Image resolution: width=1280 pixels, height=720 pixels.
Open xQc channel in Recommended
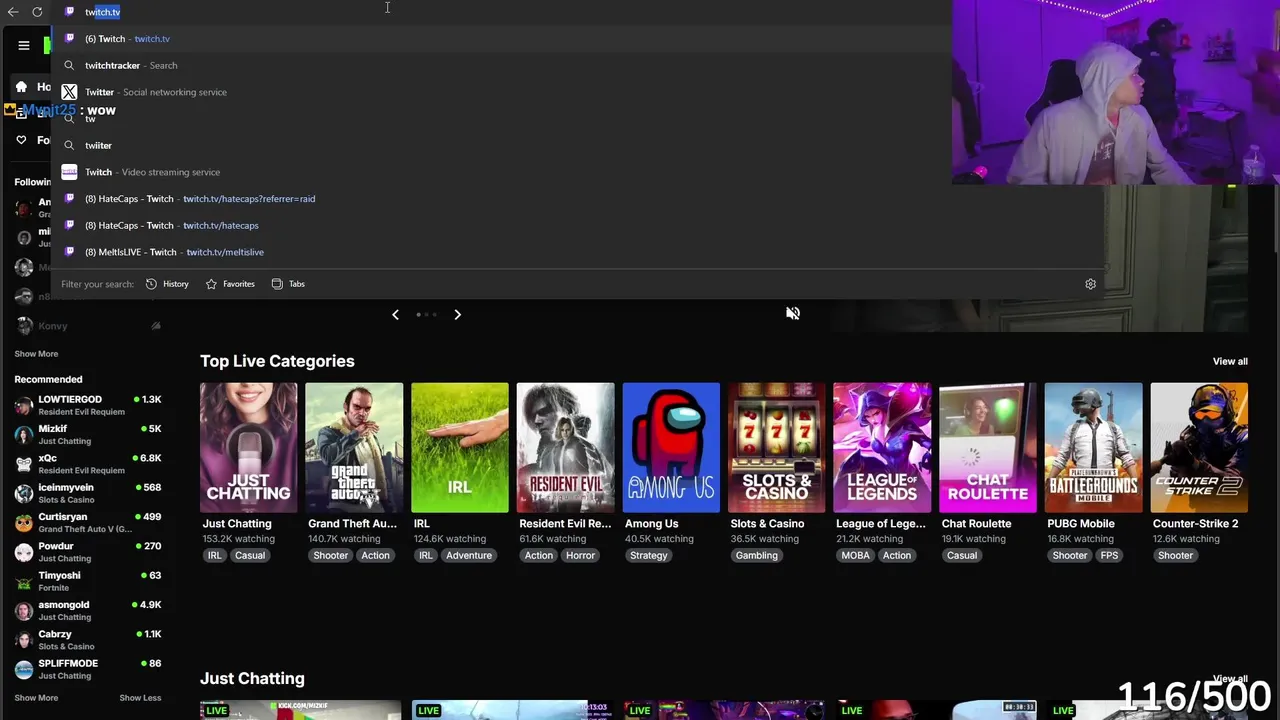(88, 464)
